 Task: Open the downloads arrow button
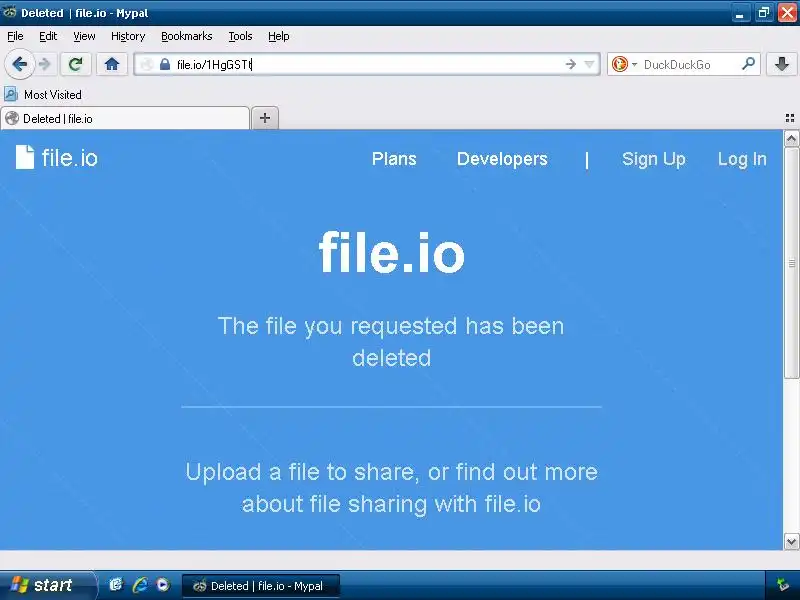(x=782, y=64)
